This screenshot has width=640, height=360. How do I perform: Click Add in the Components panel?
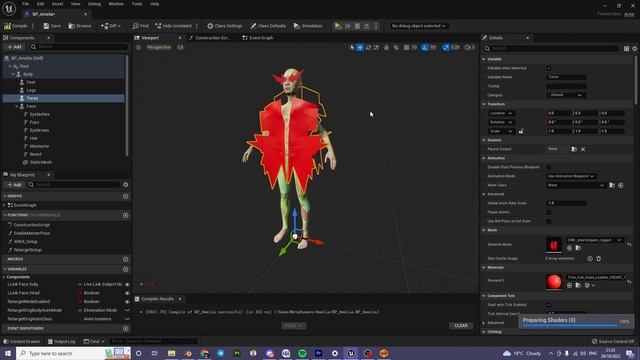(14, 47)
